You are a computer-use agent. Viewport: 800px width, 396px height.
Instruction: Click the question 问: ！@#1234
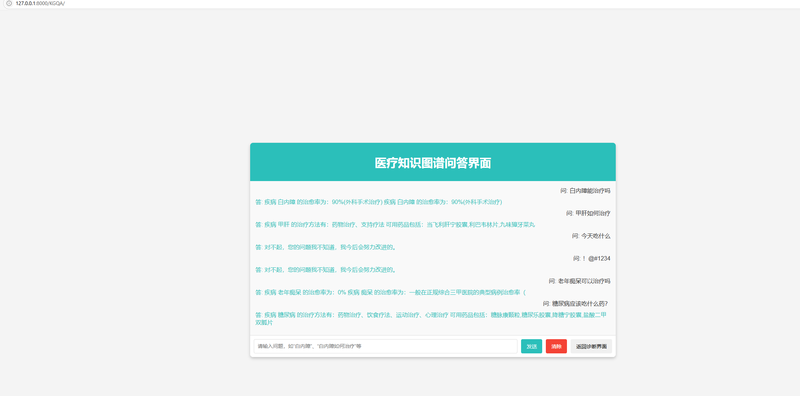point(591,258)
